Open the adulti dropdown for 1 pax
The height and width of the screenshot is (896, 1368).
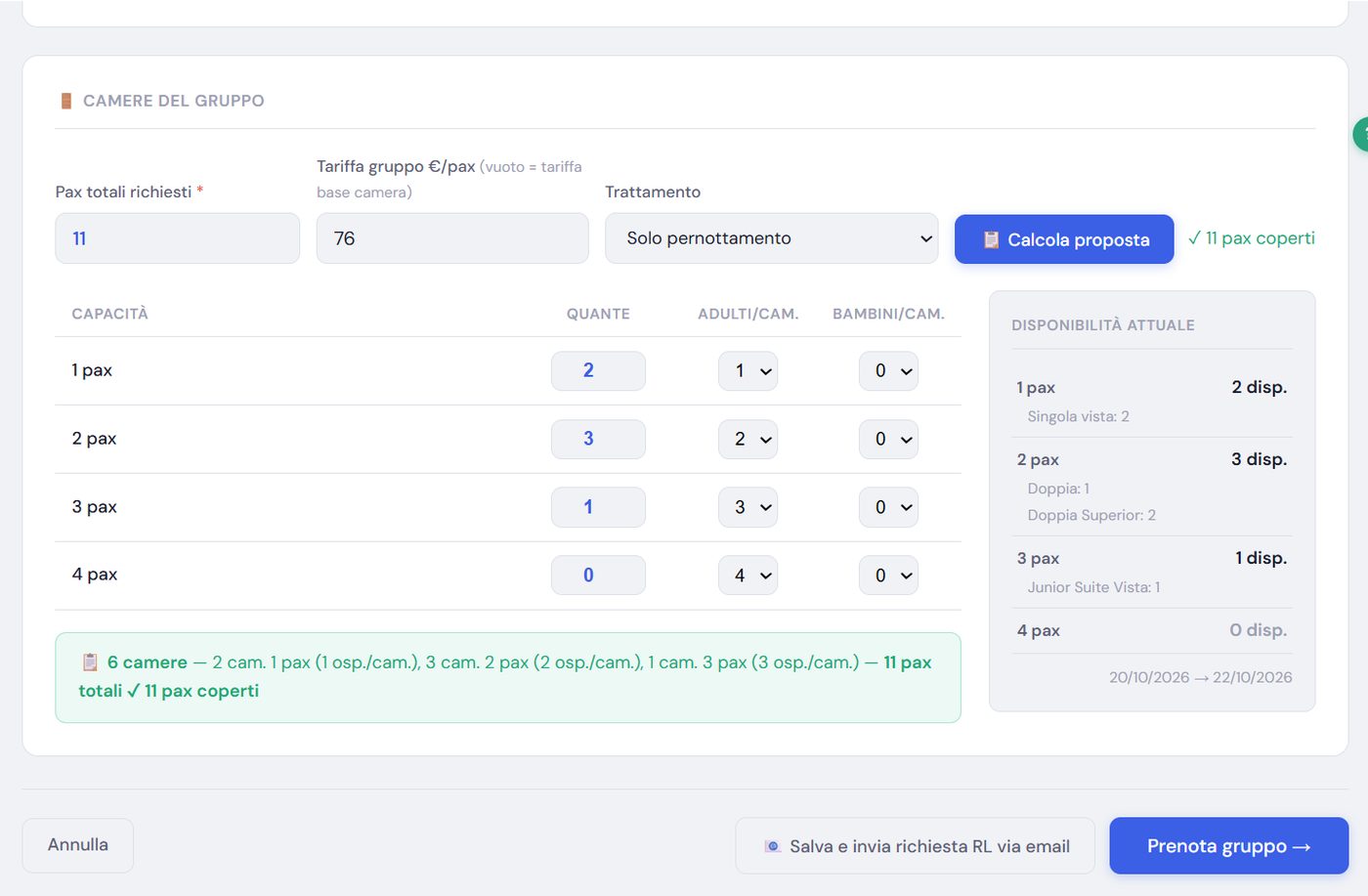tap(748, 371)
